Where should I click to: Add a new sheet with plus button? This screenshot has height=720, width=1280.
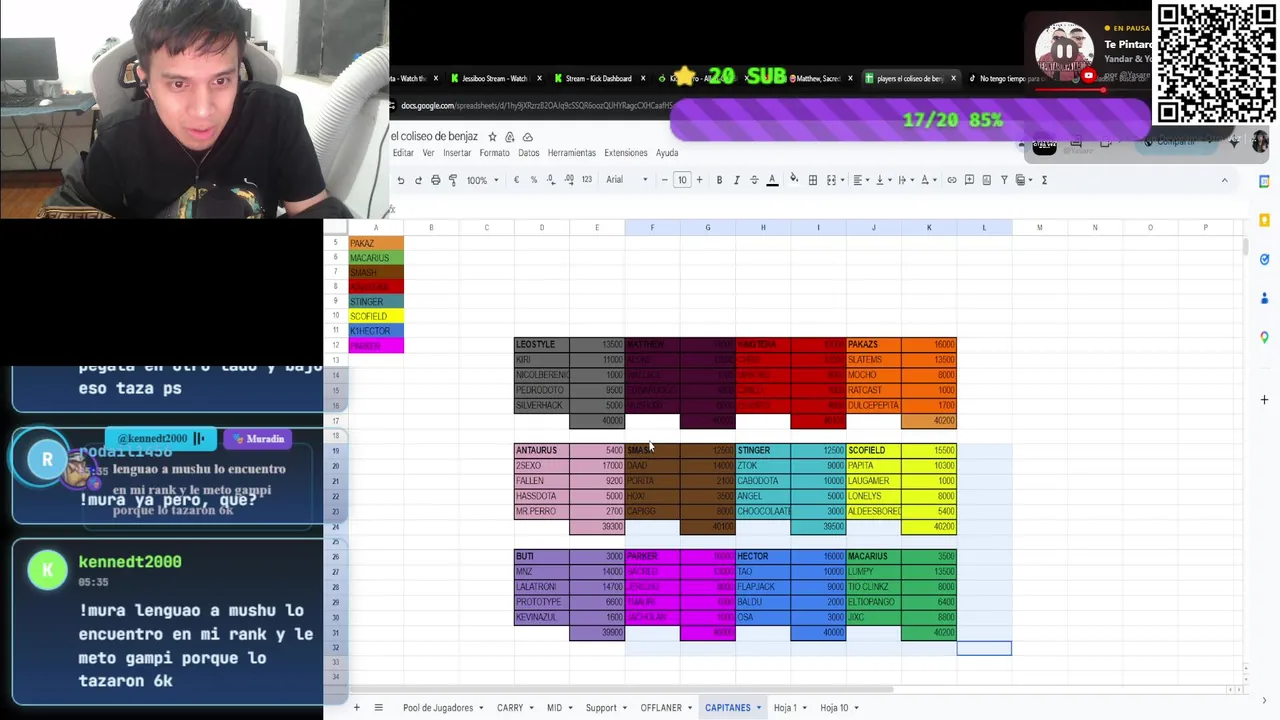coord(356,708)
